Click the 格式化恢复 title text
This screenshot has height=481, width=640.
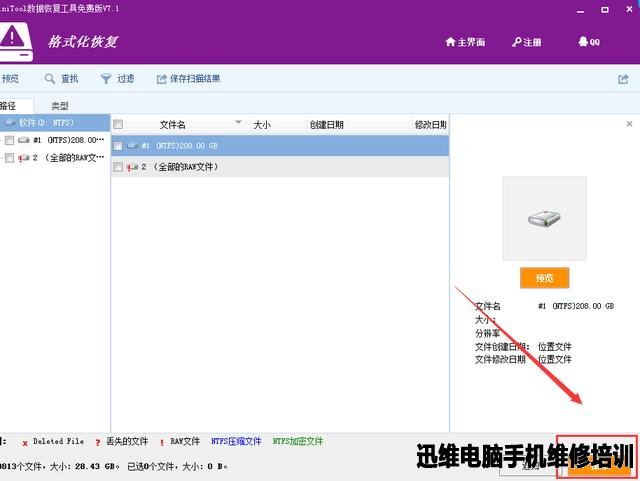pos(83,42)
